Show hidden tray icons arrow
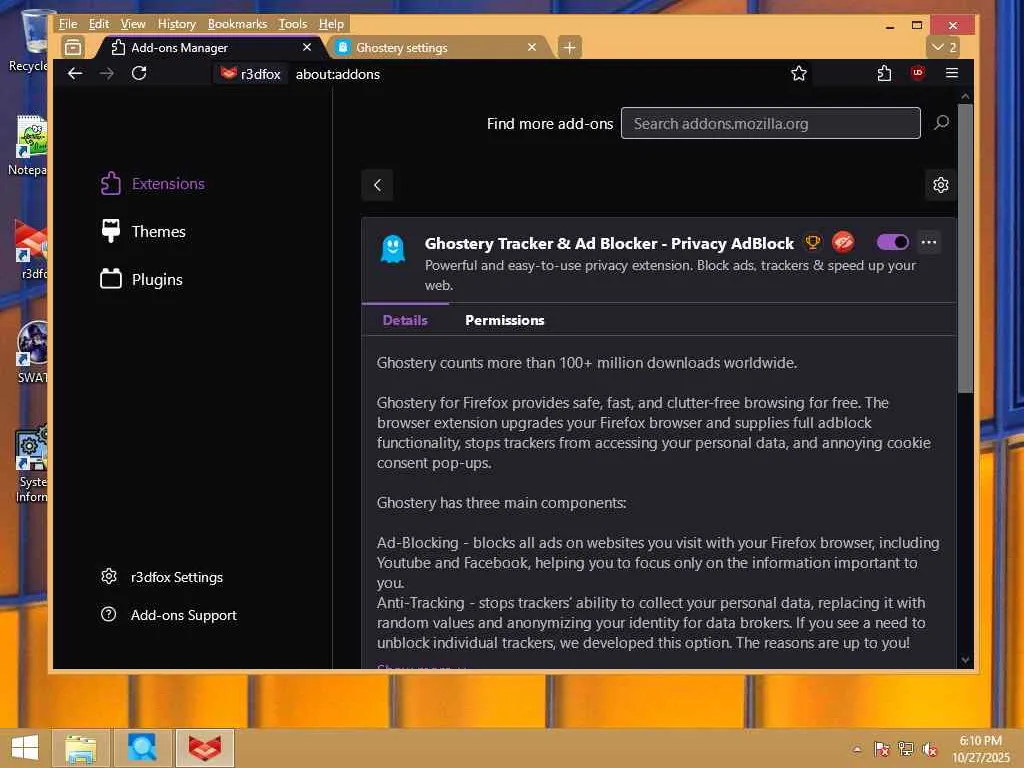 coord(857,750)
